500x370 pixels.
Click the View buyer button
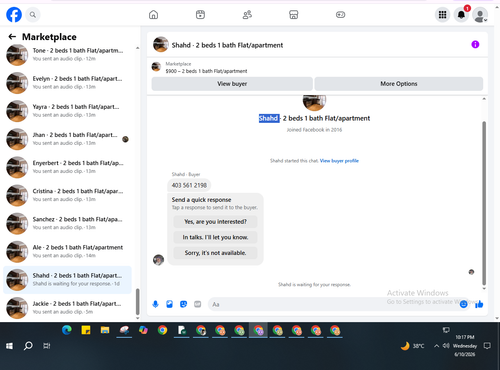click(x=232, y=84)
